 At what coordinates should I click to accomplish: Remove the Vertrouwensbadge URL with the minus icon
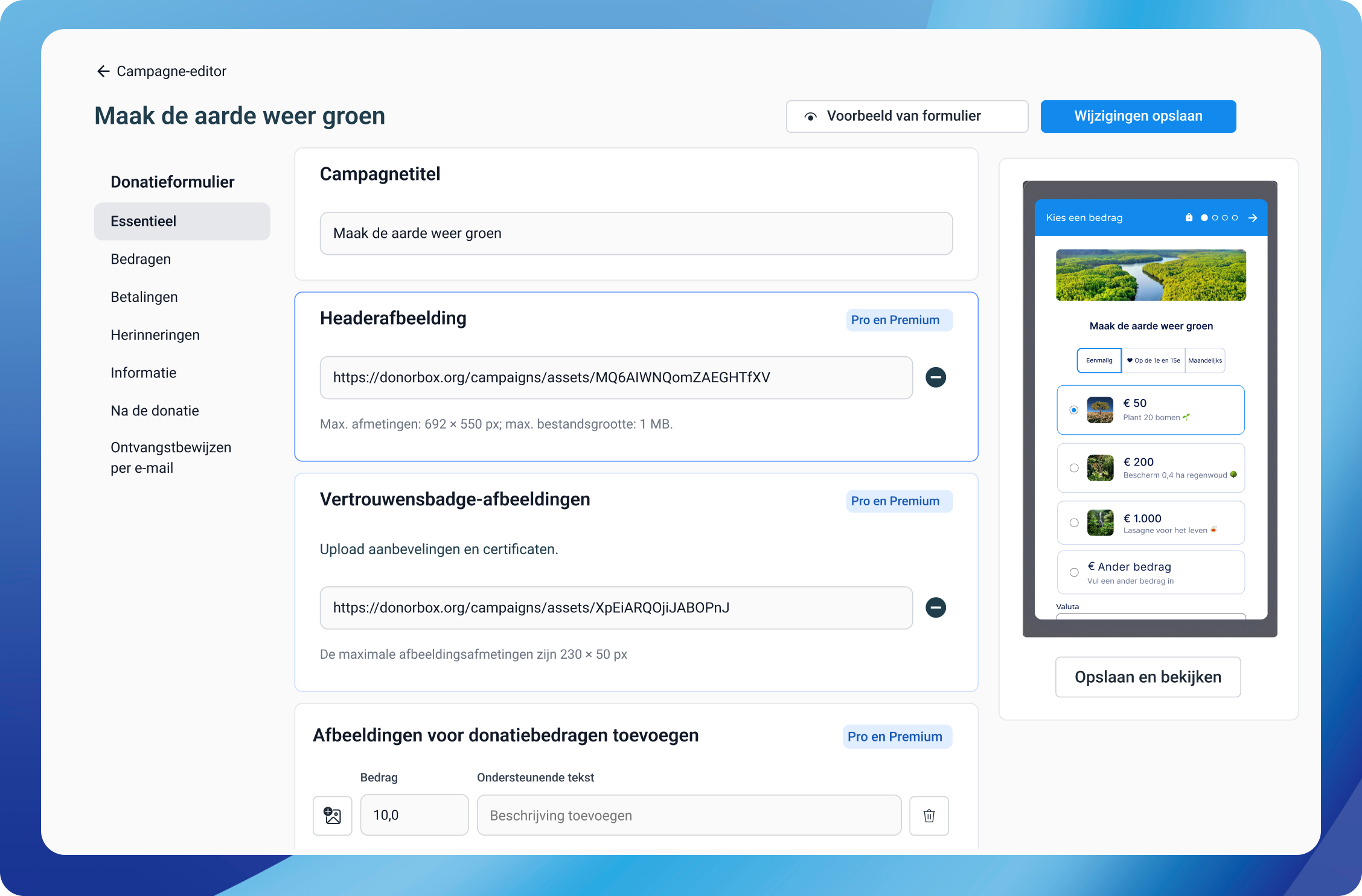pos(936,607)
